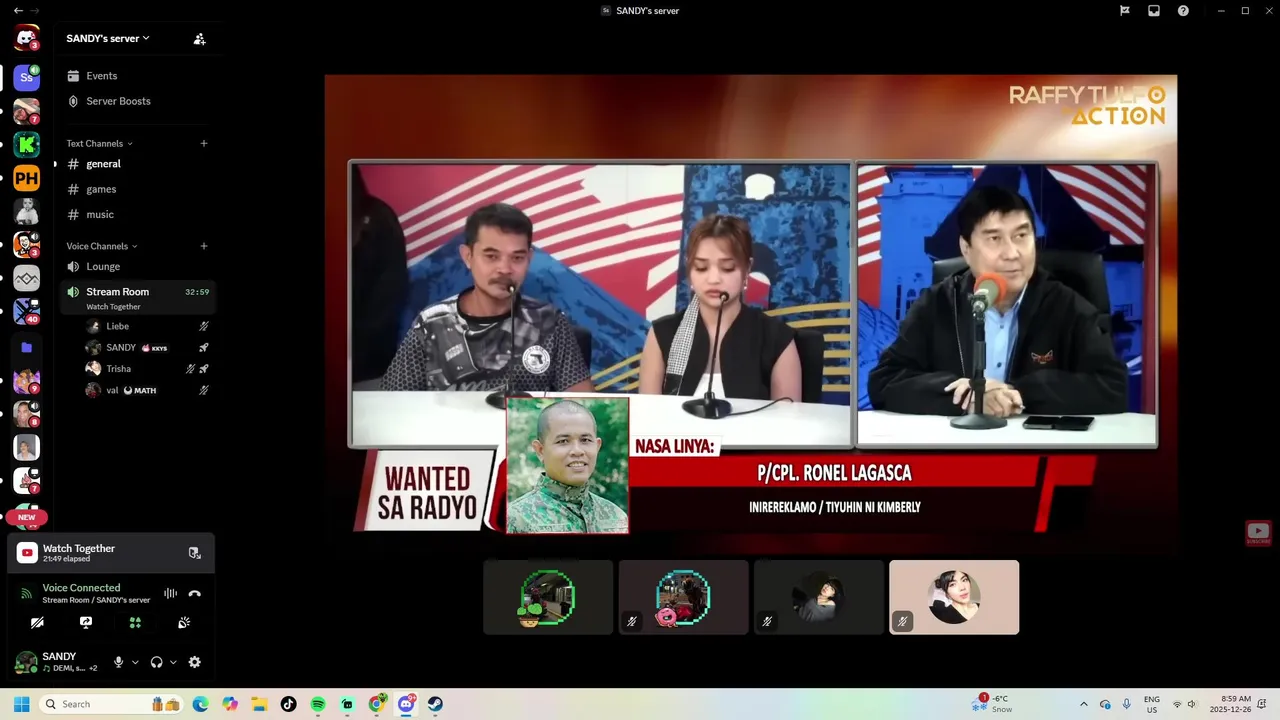Open microphone input options dropdown
The image size is (1280, 720).
tap(135, 662)
